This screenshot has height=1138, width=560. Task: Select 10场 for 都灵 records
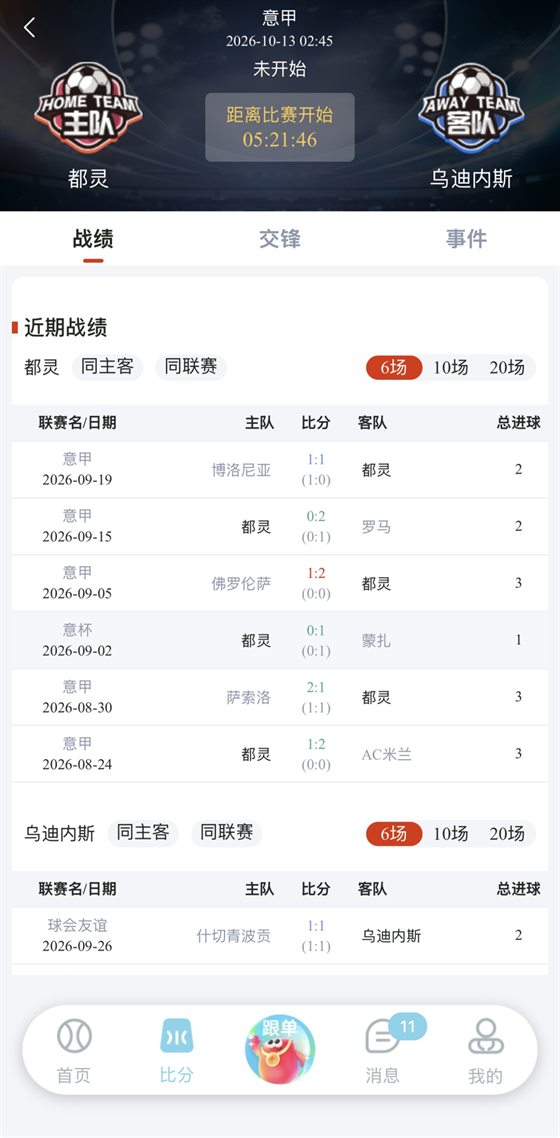coord(450,367)
